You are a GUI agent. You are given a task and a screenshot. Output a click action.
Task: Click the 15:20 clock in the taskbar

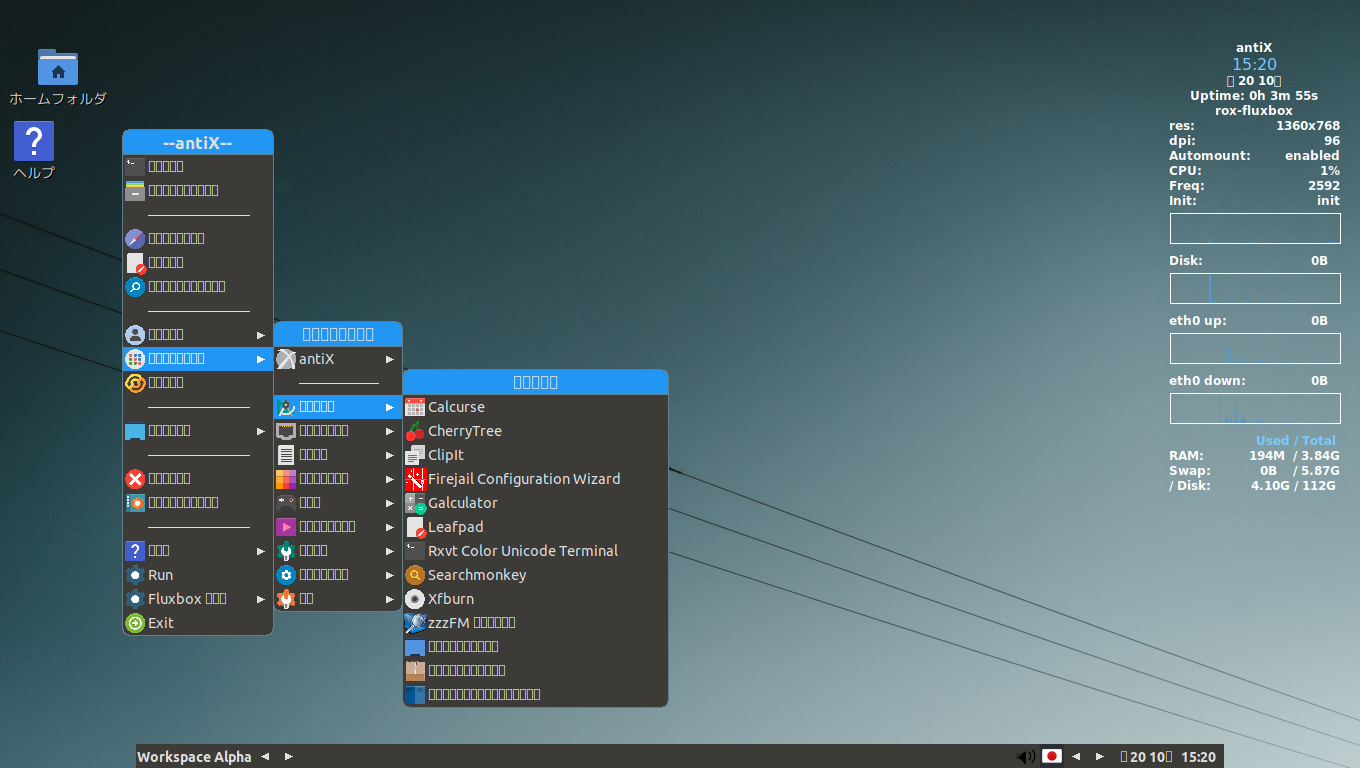tap(1199, 757)
